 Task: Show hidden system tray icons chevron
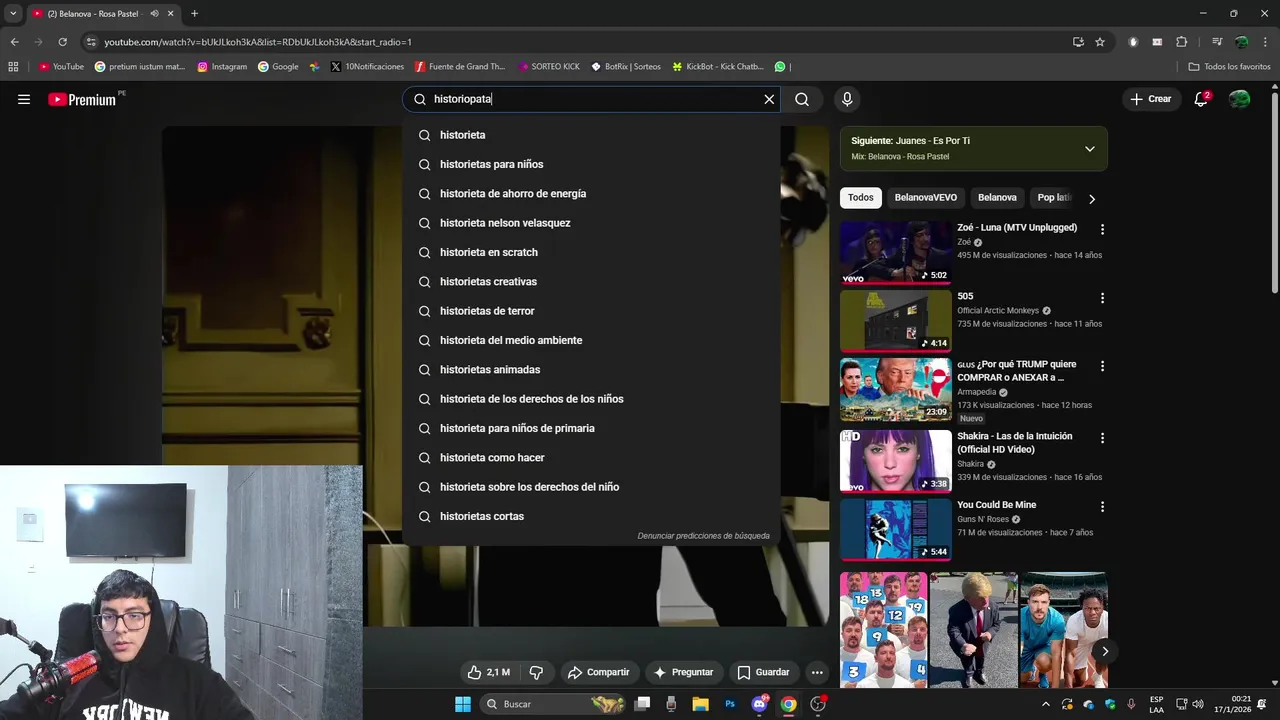(1046, 704)
